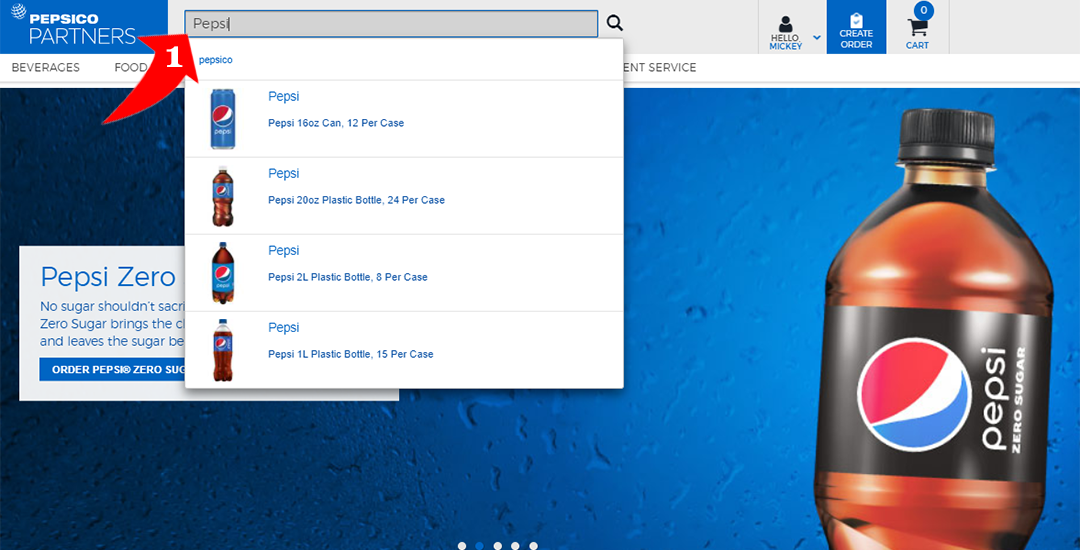This screenshot has width=1080, height=550.
Task: Click the Pepsi title above 2L Plastic Bottle
Action: [x=283, y=251]
